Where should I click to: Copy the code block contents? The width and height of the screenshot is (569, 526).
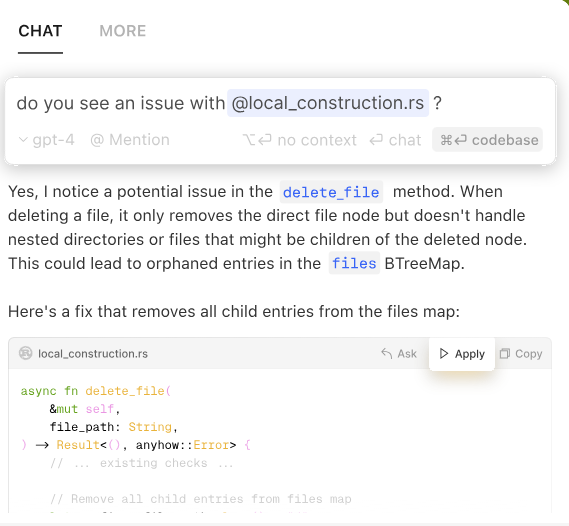point(521,354)
